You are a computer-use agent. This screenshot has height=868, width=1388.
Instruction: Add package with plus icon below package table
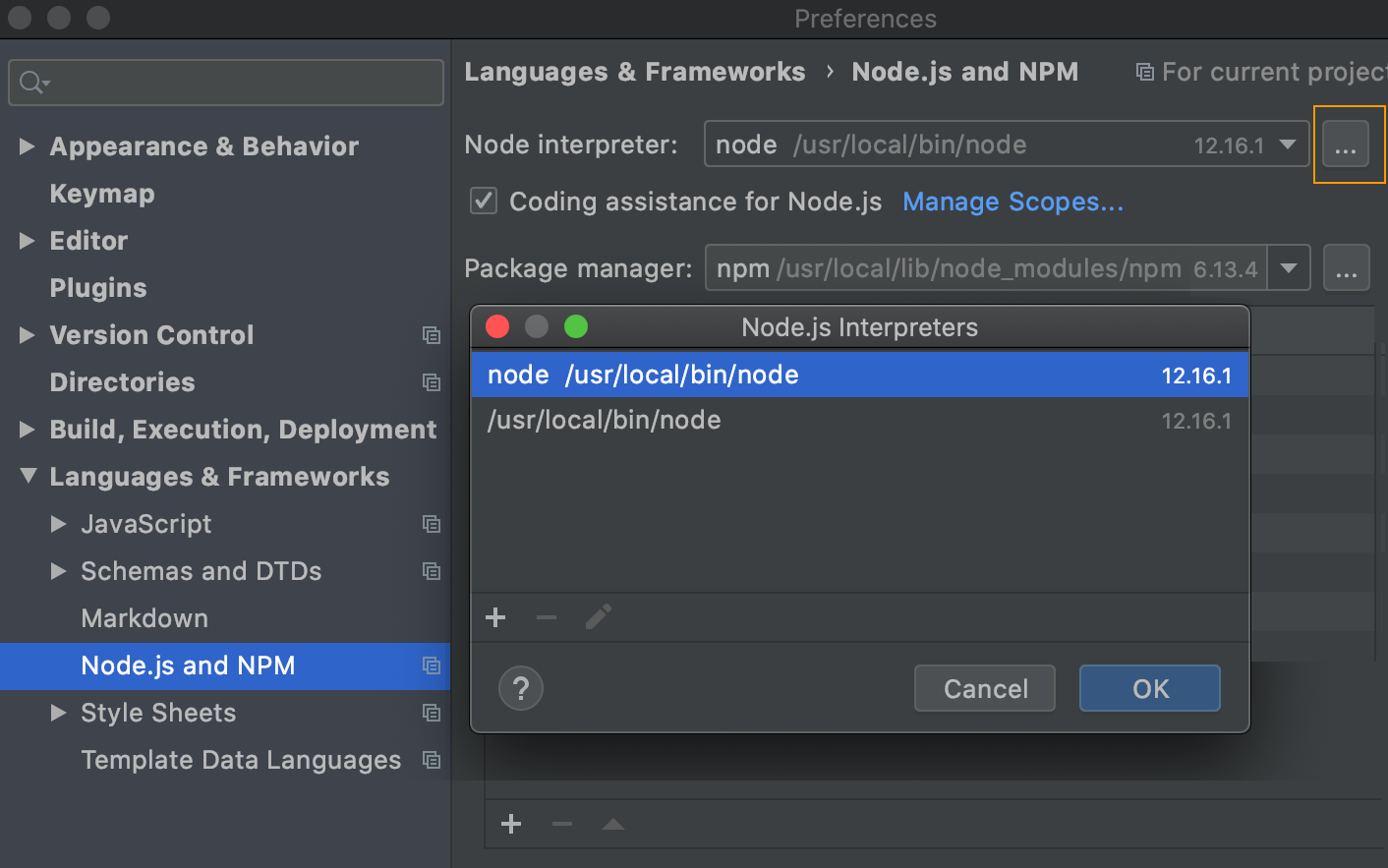coord(511,824)
